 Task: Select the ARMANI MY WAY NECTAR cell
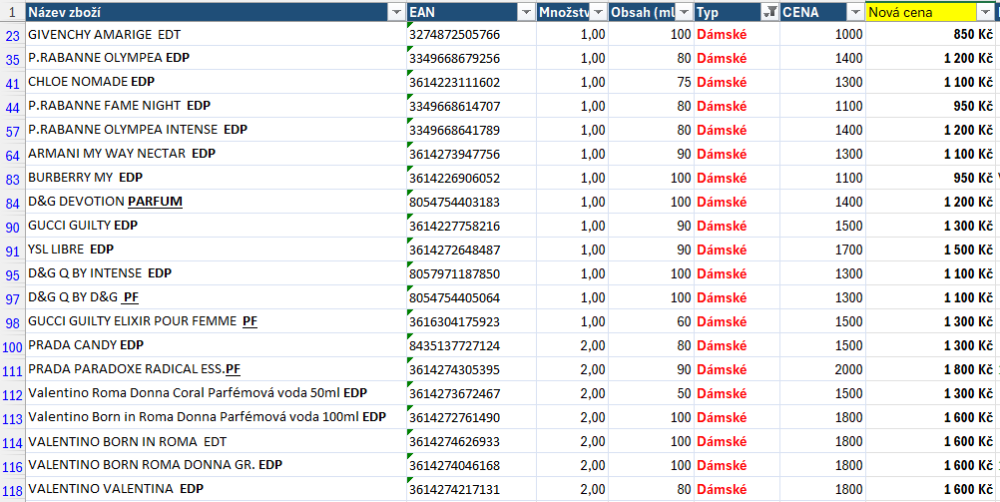(x=216, y=154)
